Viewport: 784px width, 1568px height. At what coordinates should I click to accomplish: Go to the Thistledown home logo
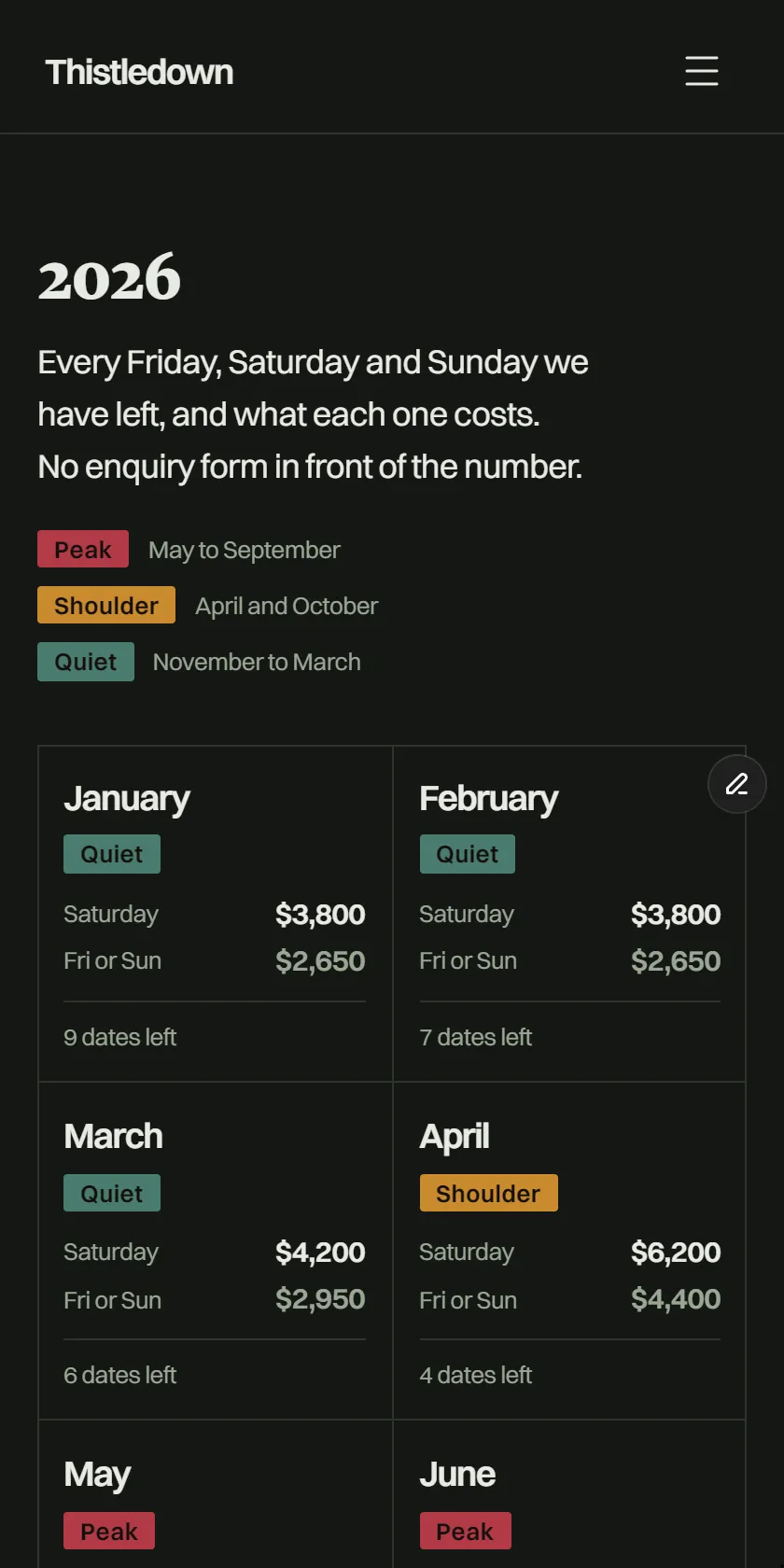point(139,72)
